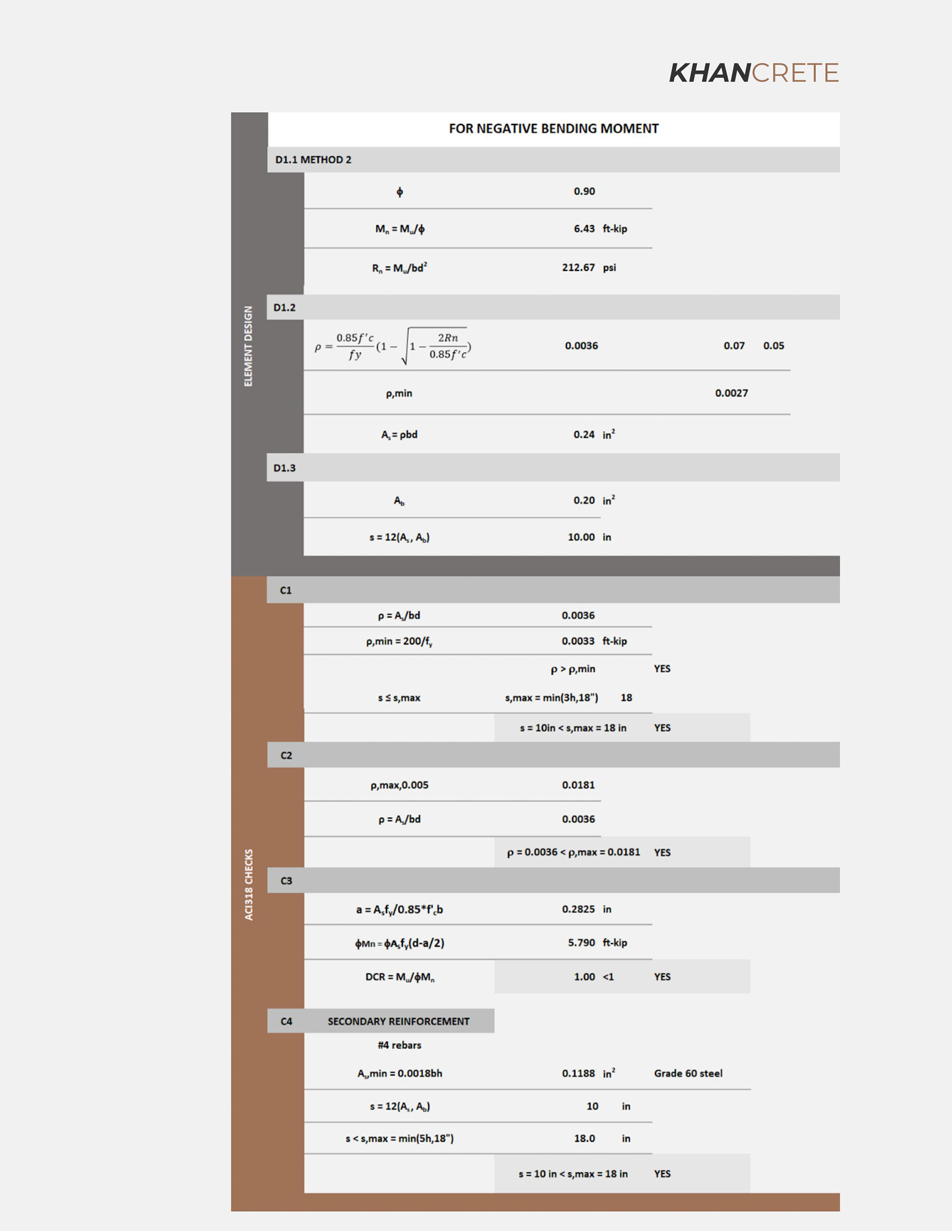This screenshot has height=1232, width=952.
Task: Select the 0.90 phi value cell
Action: [x=584, y=191]
